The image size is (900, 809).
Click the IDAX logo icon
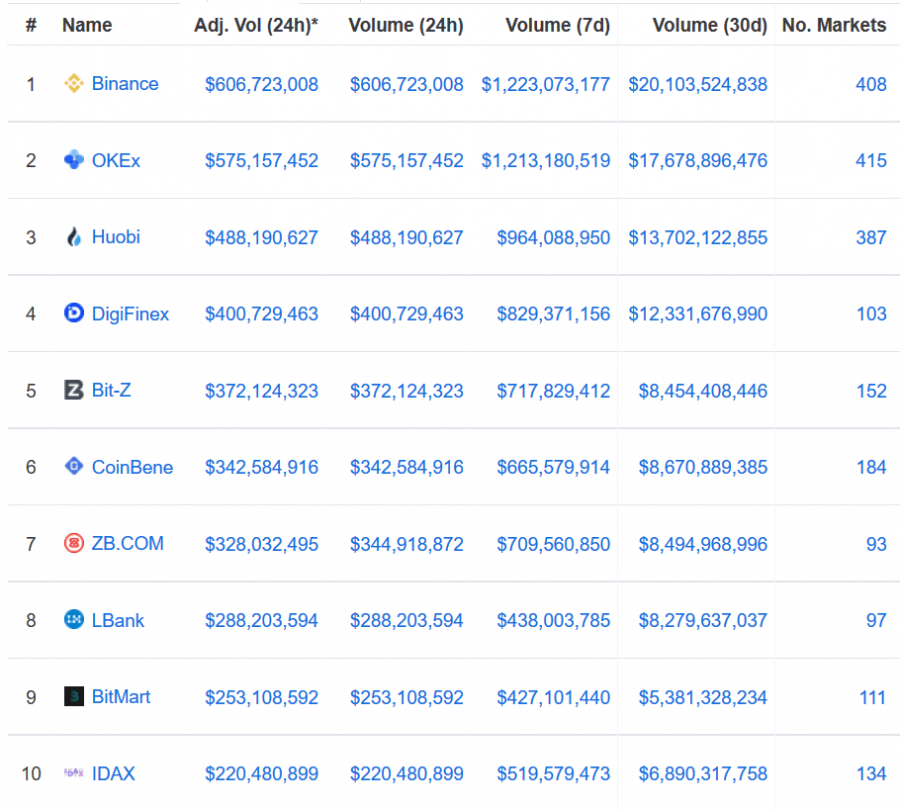tap(73, 773)
